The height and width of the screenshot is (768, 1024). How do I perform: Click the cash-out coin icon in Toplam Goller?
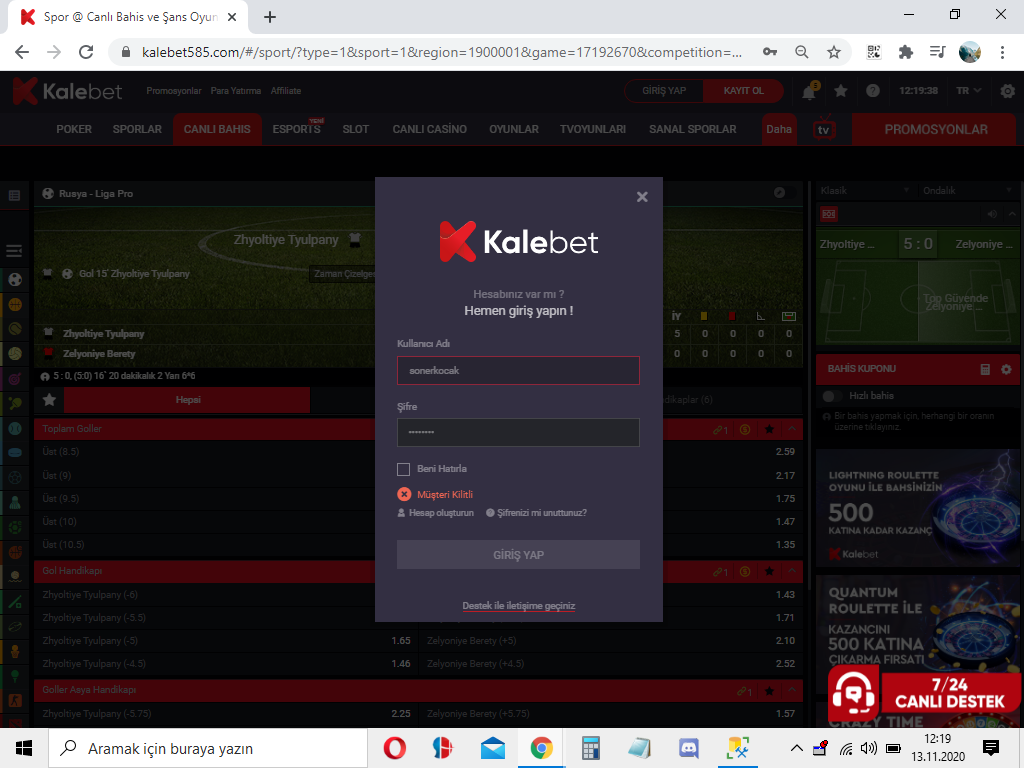coord(744,430)
